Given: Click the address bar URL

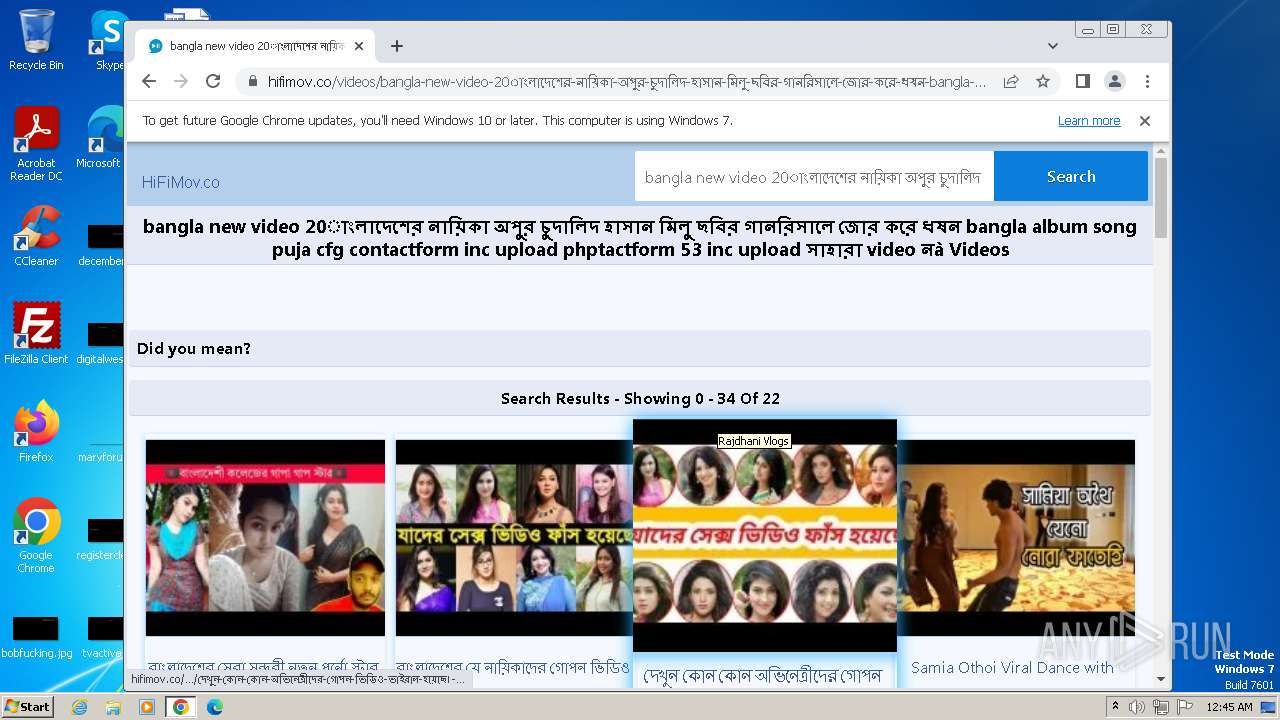Looking at the screenshot, I should pyautogui.click(x=627, y=82).
